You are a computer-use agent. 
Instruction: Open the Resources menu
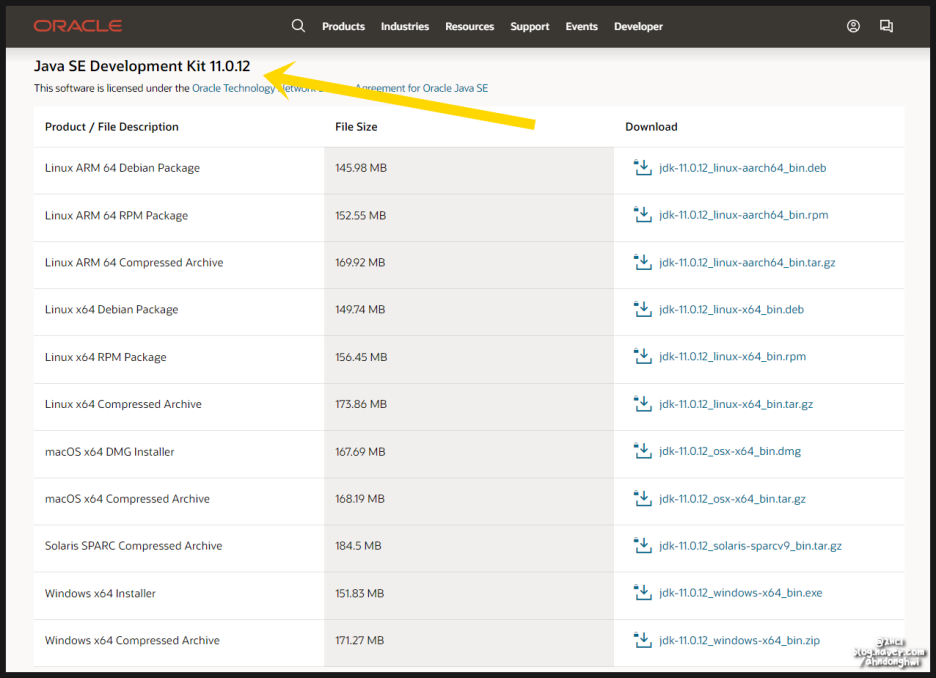[x=469, y=26]
